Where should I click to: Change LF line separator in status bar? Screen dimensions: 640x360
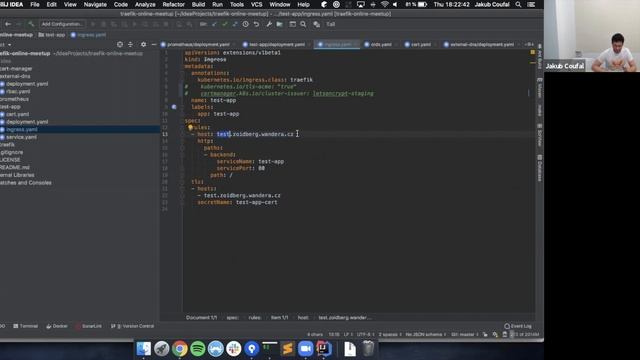347,335
